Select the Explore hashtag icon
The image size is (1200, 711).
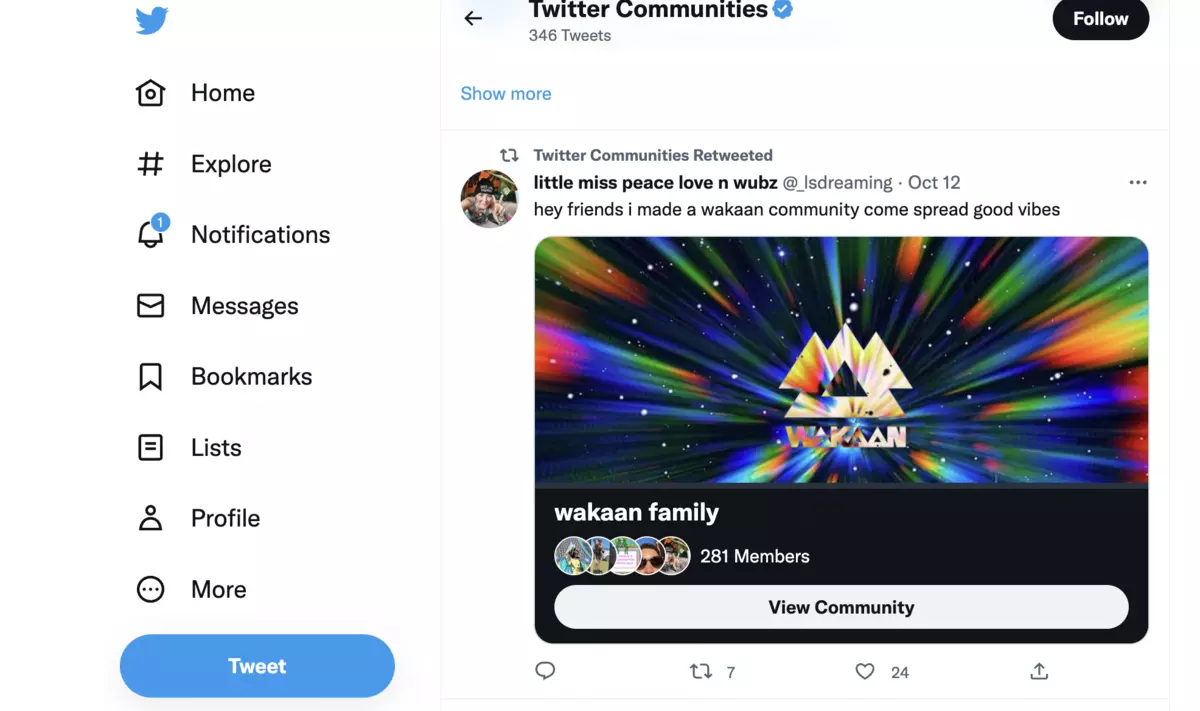150,163
